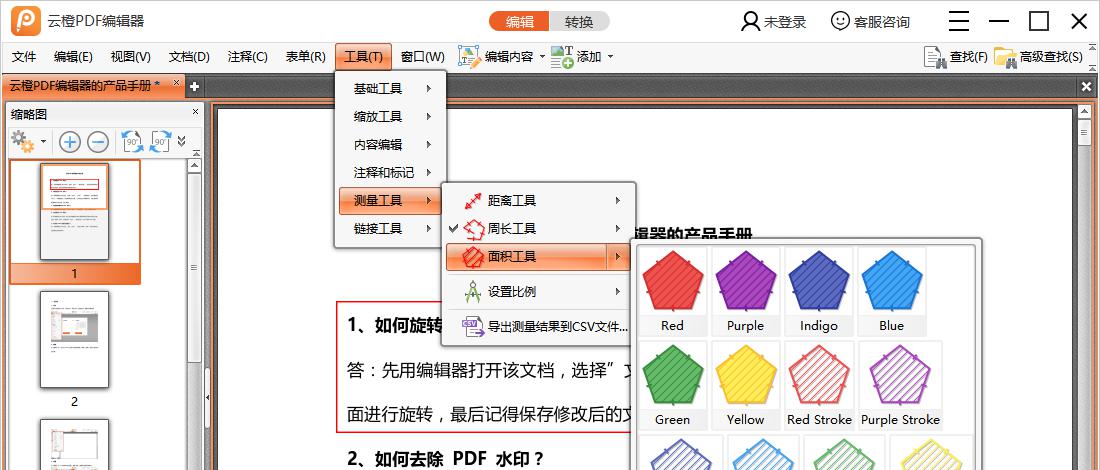Click the 导出测量结果到CSV文件 icon
1100x470 pixels.
pyautogui.click(x=474, y=326)
